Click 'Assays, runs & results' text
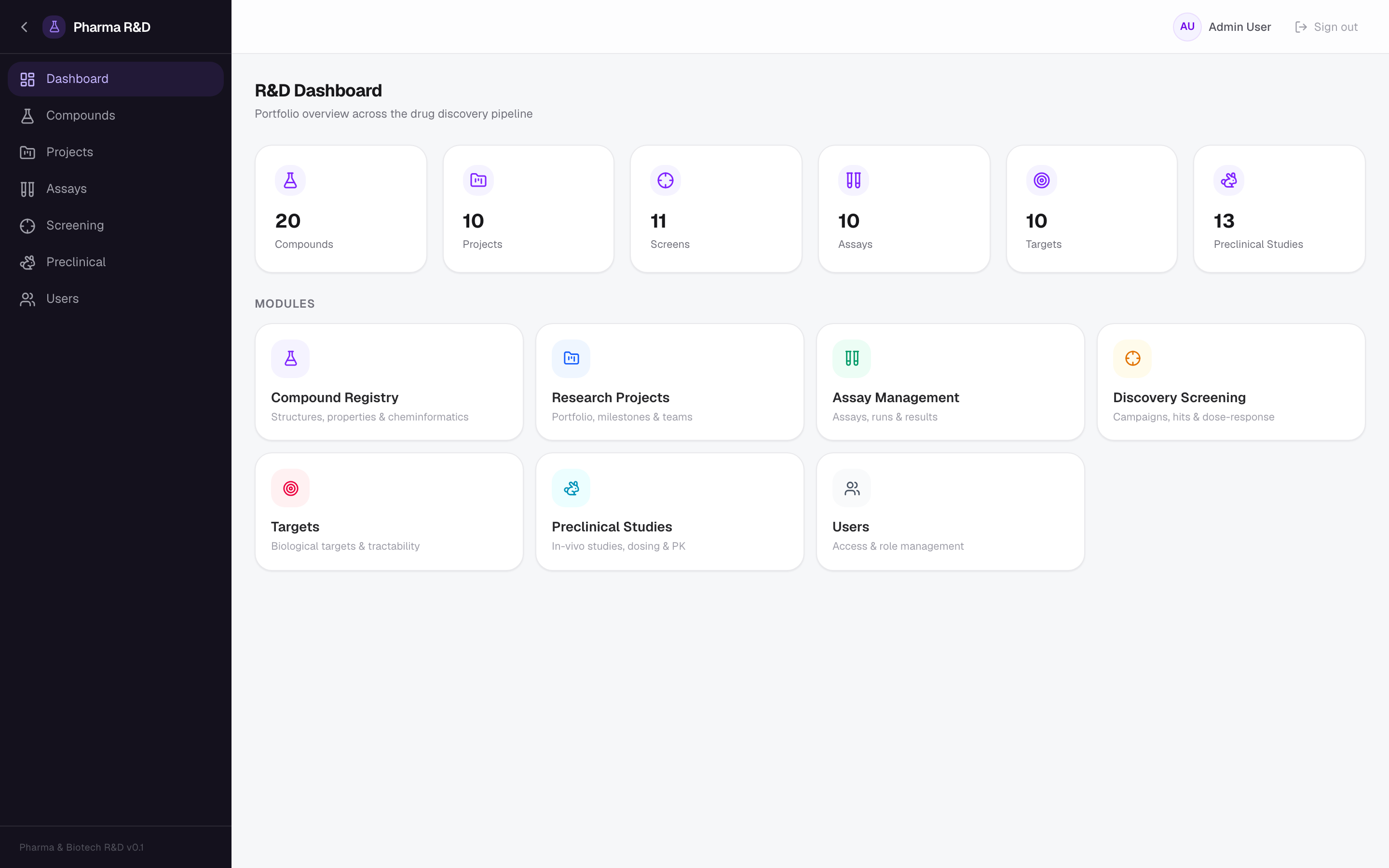1389x868 pixels. click(x=885, y=417)
